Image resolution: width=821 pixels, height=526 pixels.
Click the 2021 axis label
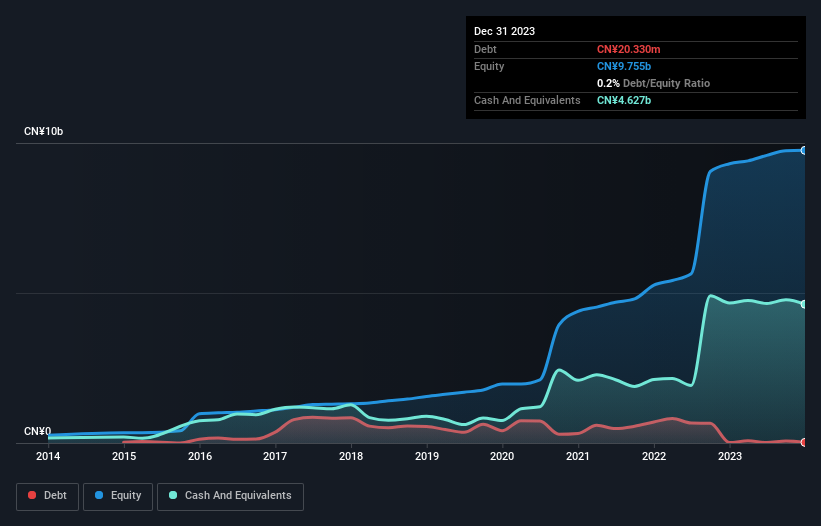coord(578,456)
